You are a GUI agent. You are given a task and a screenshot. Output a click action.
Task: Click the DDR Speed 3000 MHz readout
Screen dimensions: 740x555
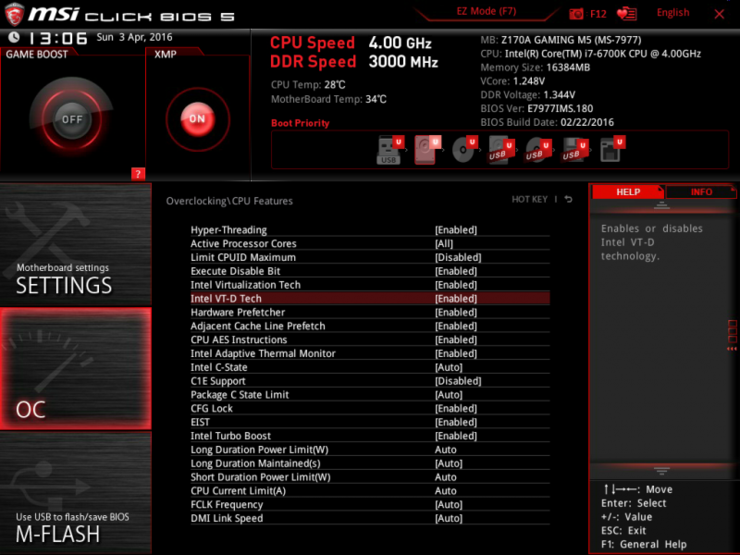coord(354,62)
